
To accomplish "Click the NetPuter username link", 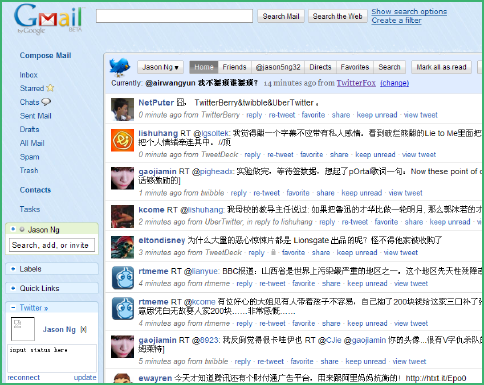I will click(156, 103).
